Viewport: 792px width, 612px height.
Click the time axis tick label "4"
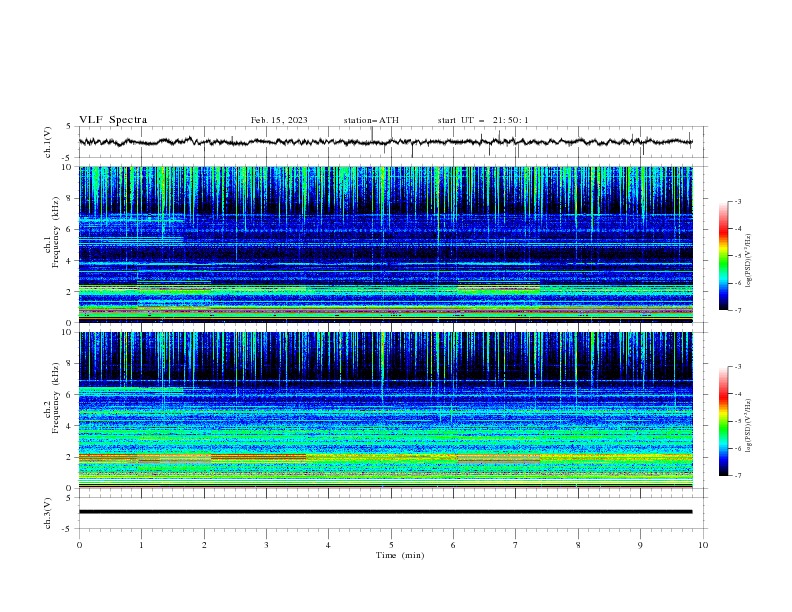pyautogui.click(x=329, y=545)
